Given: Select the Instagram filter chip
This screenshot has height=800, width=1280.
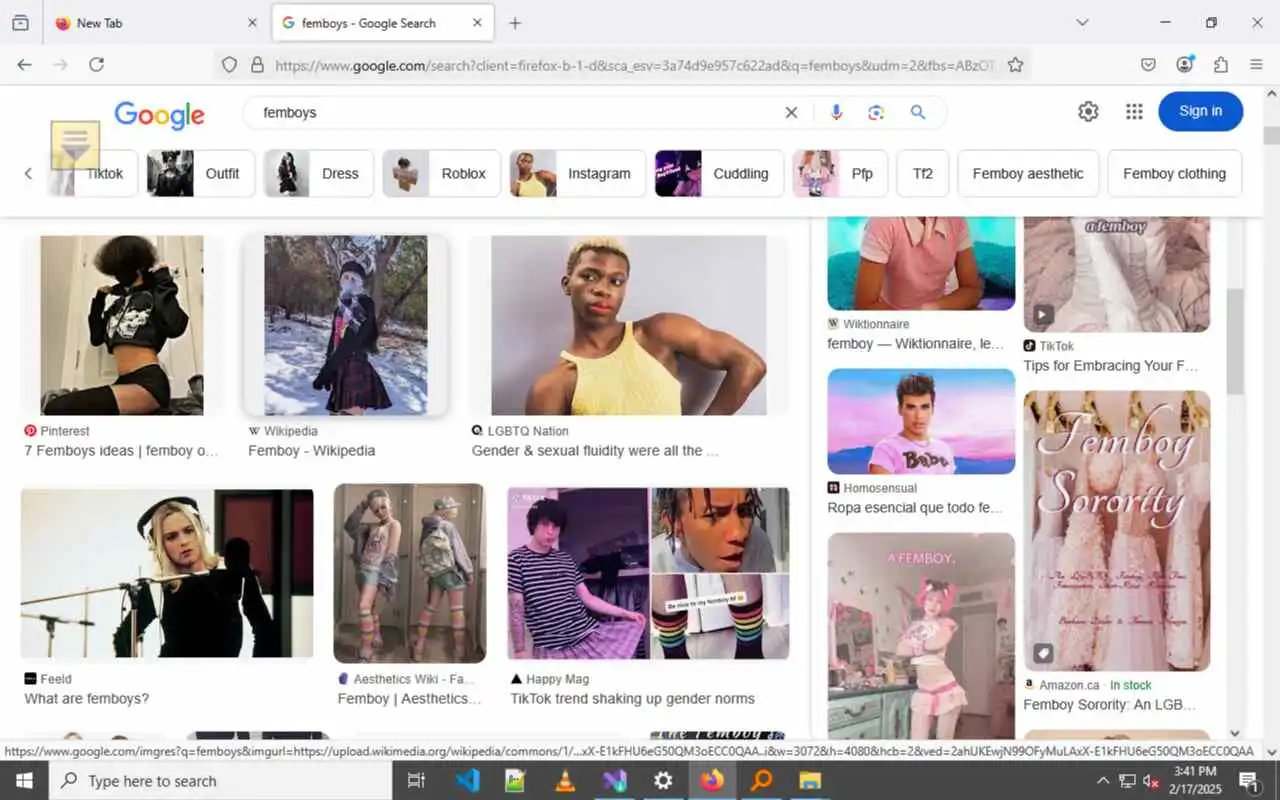Looking at the screenshot, I should [x=577, y=174].
